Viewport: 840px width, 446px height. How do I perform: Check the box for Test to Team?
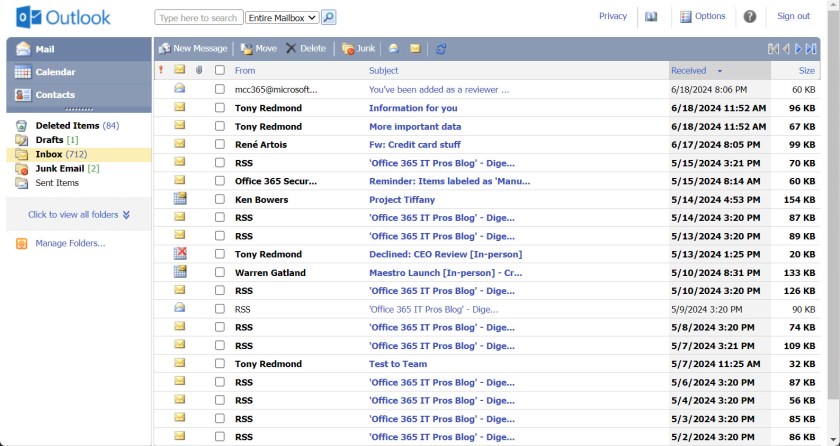pos(220,364)
